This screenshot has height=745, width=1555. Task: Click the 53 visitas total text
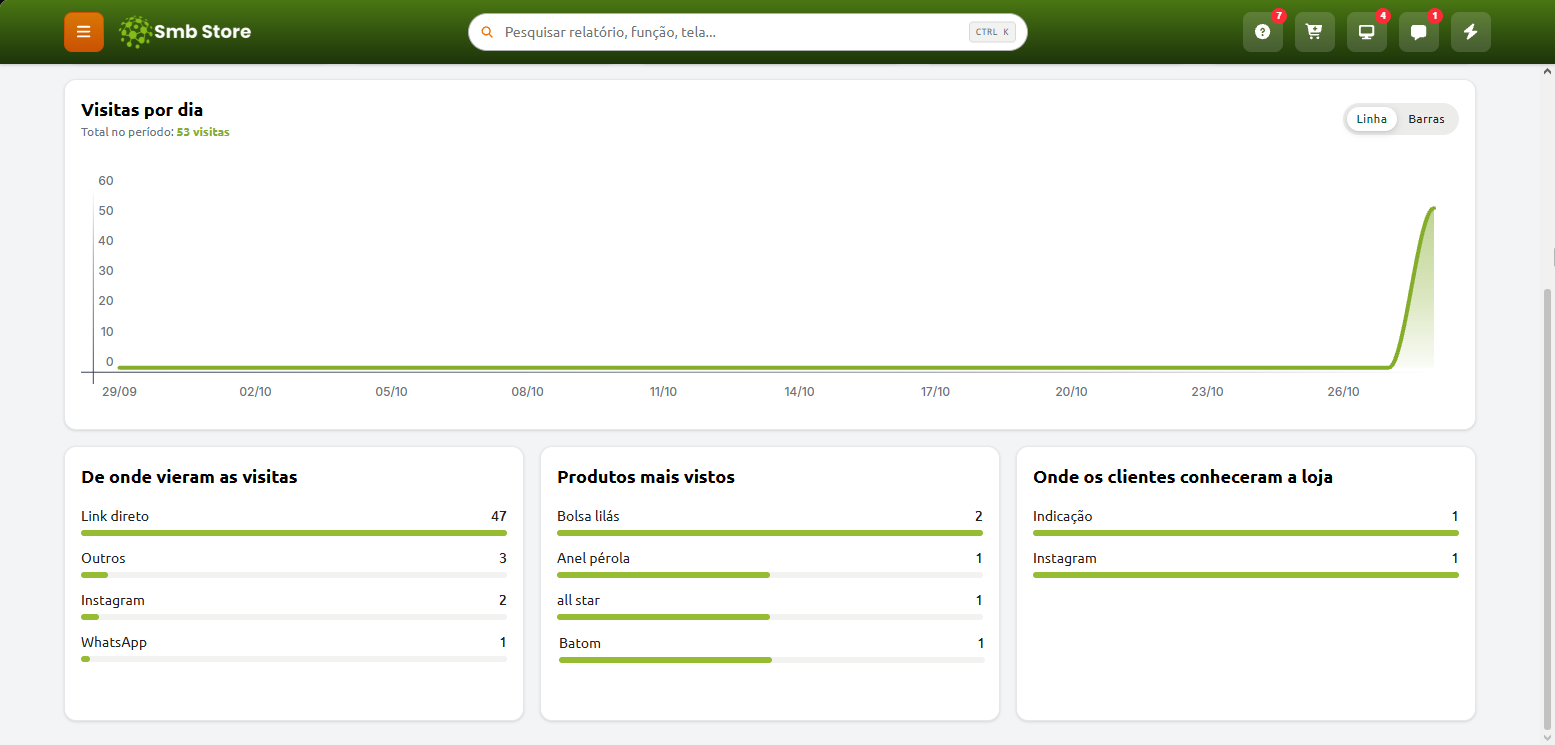pos(203,132)
